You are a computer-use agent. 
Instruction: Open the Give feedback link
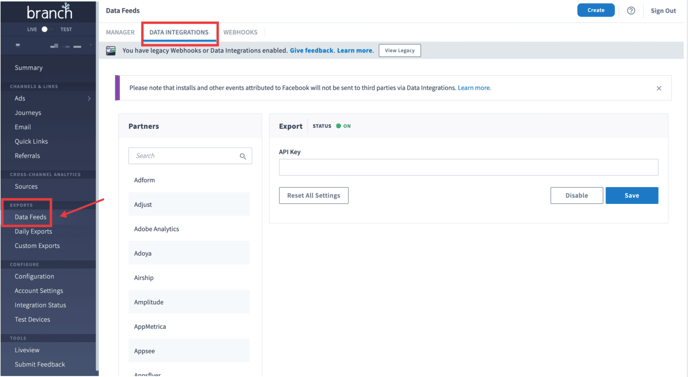(x=312, y=50)
